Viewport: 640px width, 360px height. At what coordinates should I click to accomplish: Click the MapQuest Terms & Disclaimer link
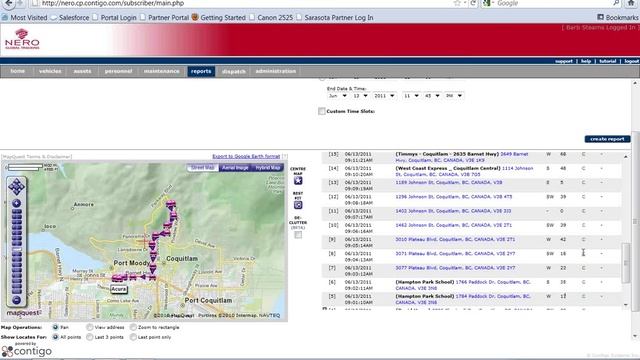coord(36,156)
